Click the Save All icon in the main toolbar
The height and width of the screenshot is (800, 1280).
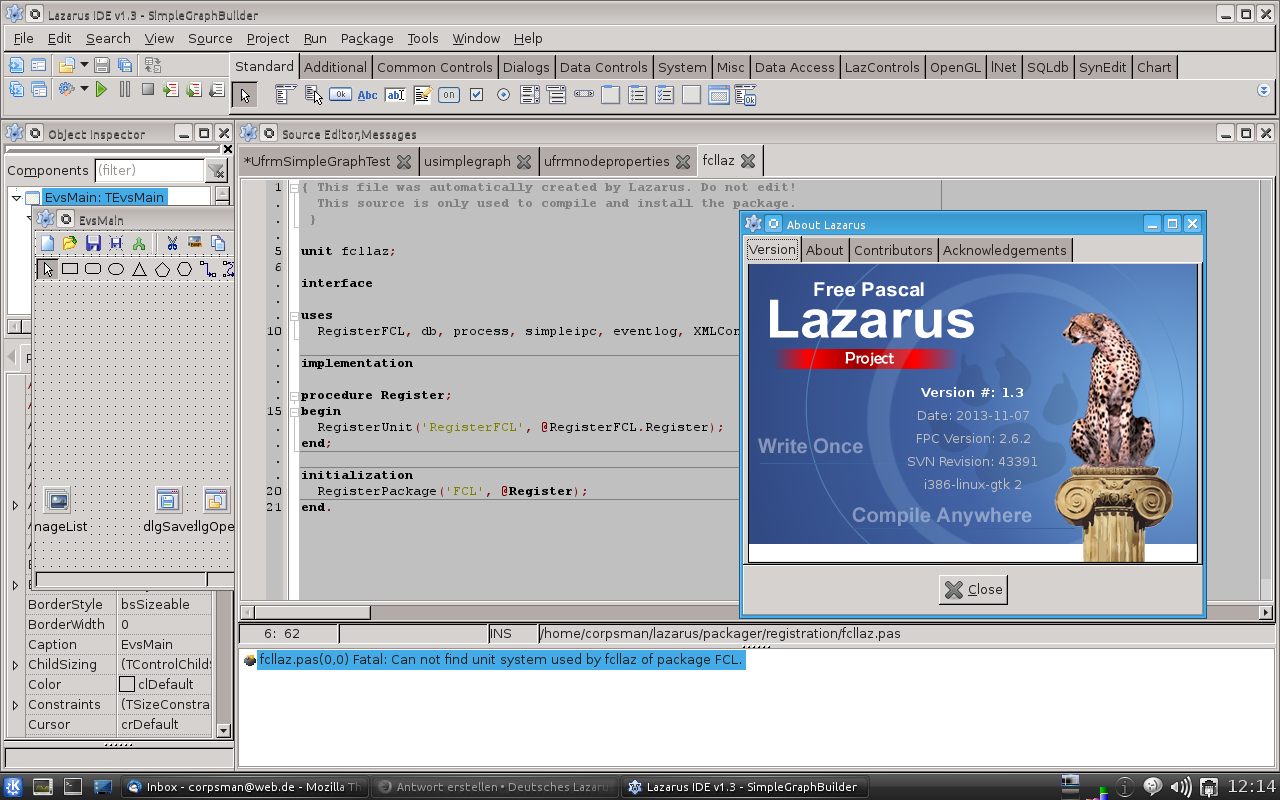125,65
